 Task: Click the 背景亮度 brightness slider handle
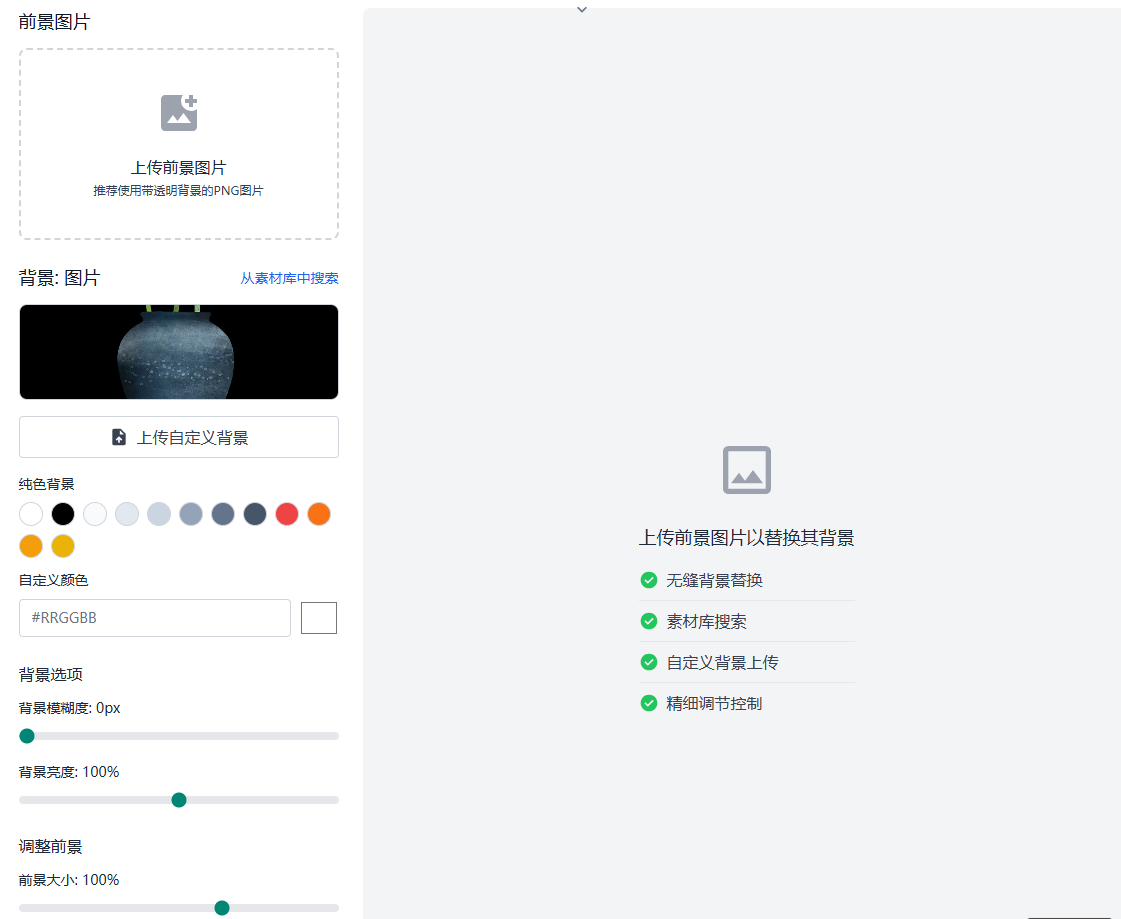[179, 799]
